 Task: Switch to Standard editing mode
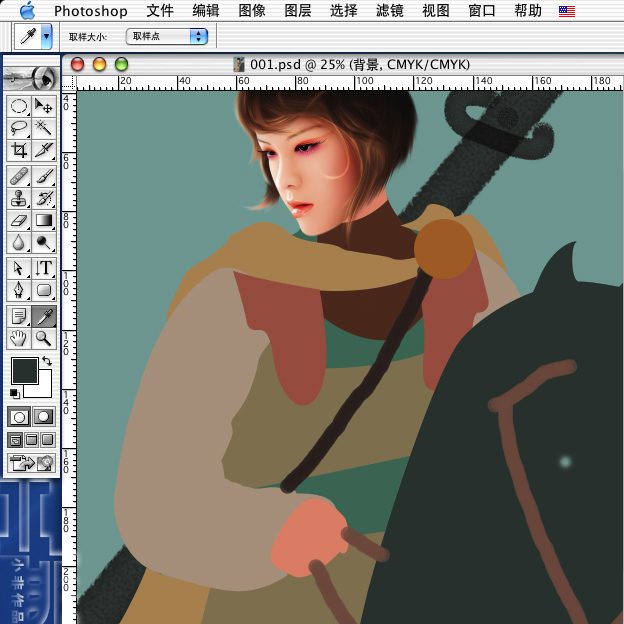click(19, 417)
